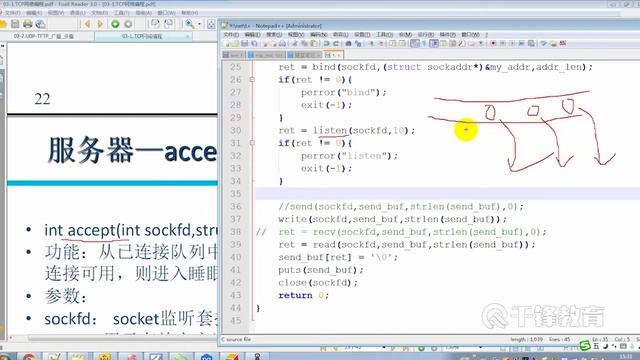Click line number 35 in the Notepad++ gutter
The image size is (640, 360).
point(236,193)
